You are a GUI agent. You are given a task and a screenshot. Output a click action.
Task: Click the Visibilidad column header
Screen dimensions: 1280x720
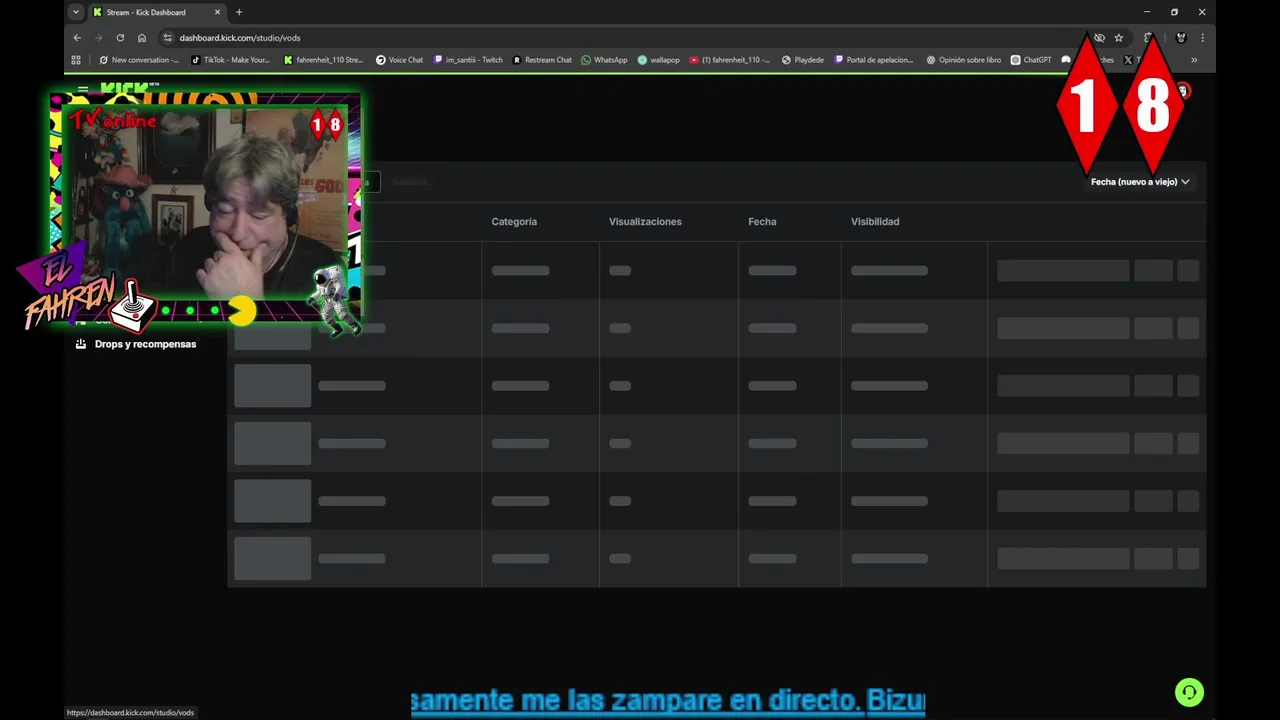point(875,222)
